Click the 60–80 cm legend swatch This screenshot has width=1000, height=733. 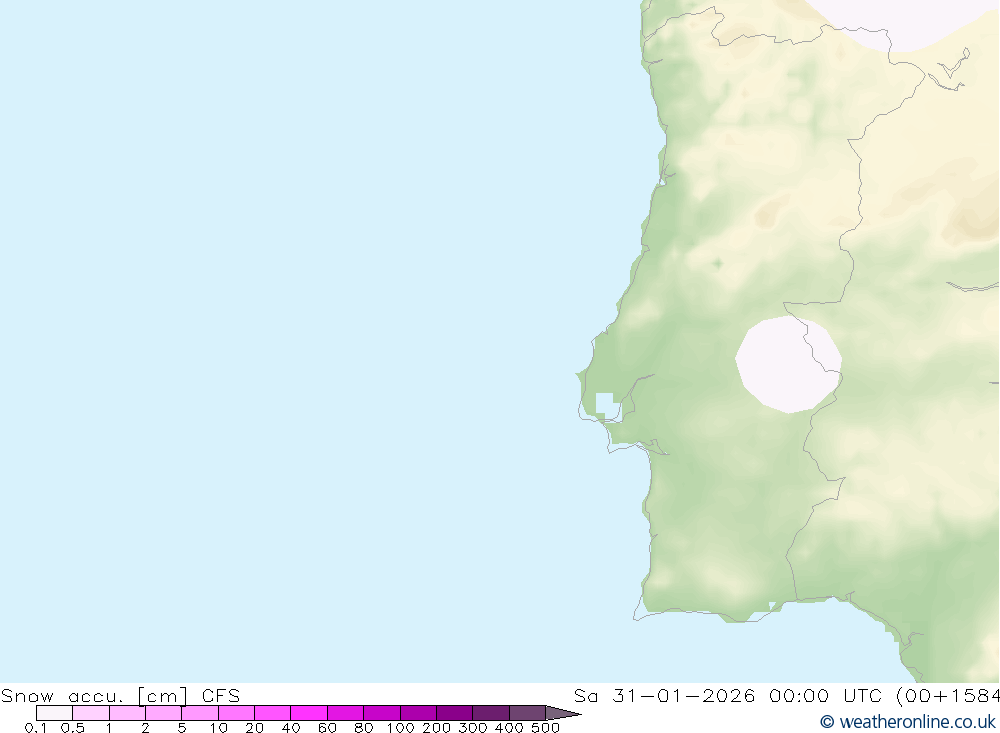pos(346,713)
